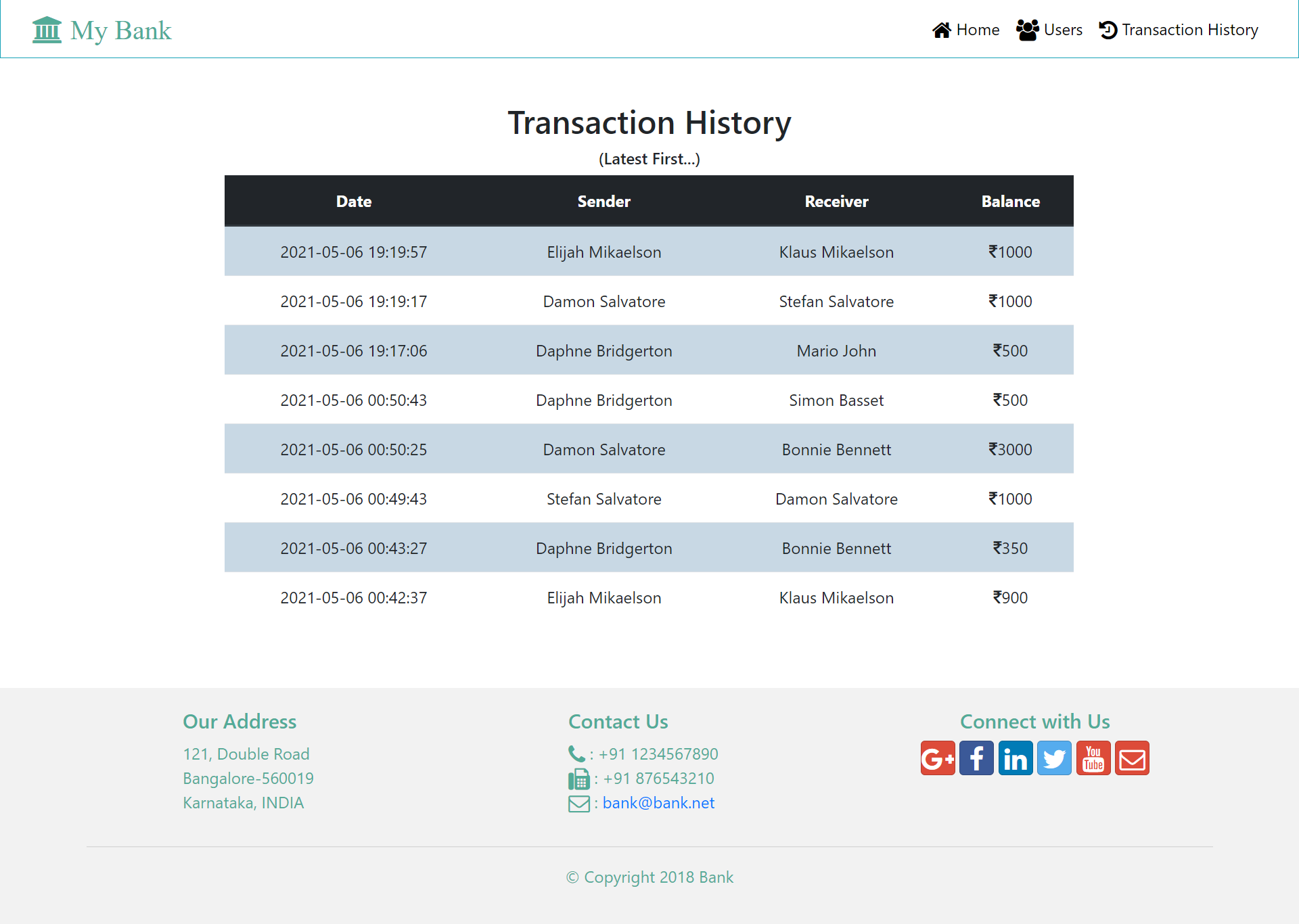The image size is (1299, 924).
Task: Click the Transaction History clock icon
Action: pos(1108,30)
